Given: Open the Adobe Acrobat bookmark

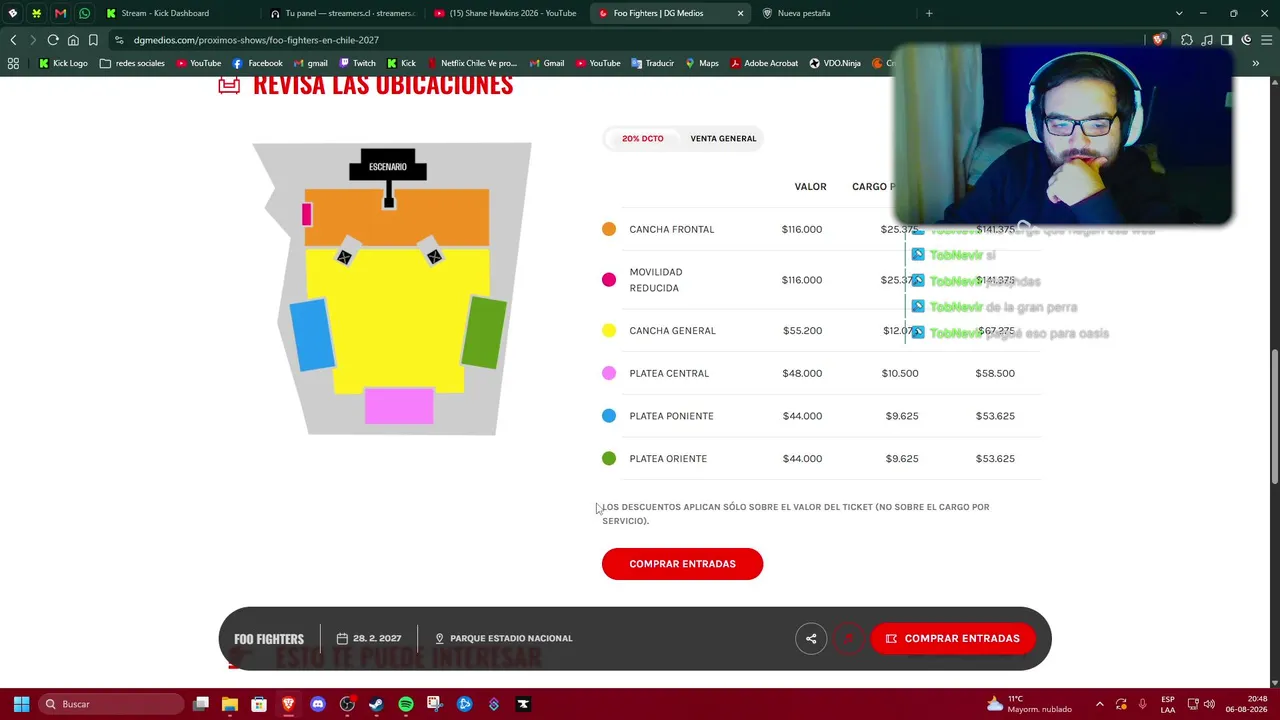Looking at the screenshot, I should (x=764, y=63).
